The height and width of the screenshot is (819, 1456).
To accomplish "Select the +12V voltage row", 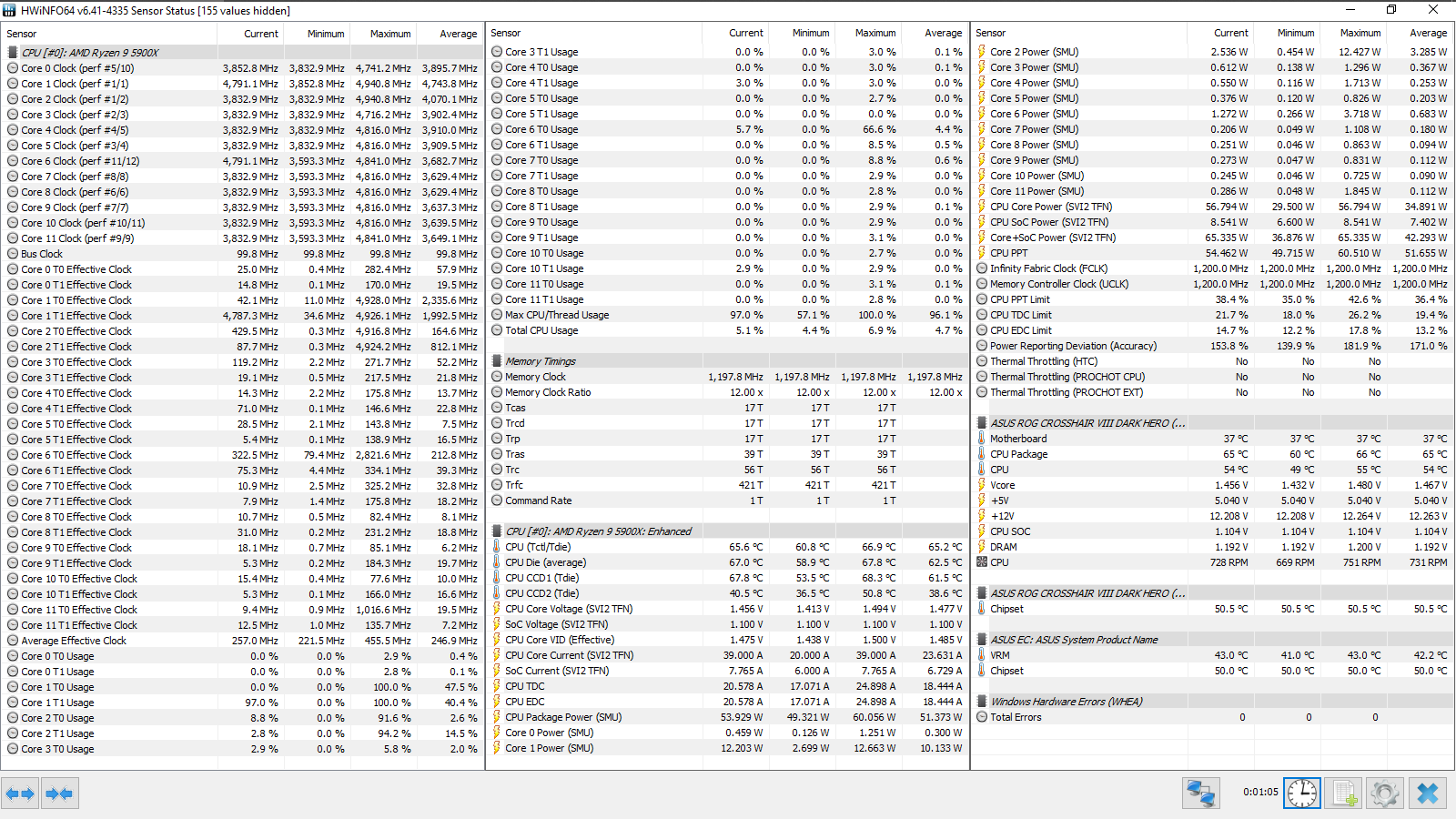I will click(x=1212, y=516).
